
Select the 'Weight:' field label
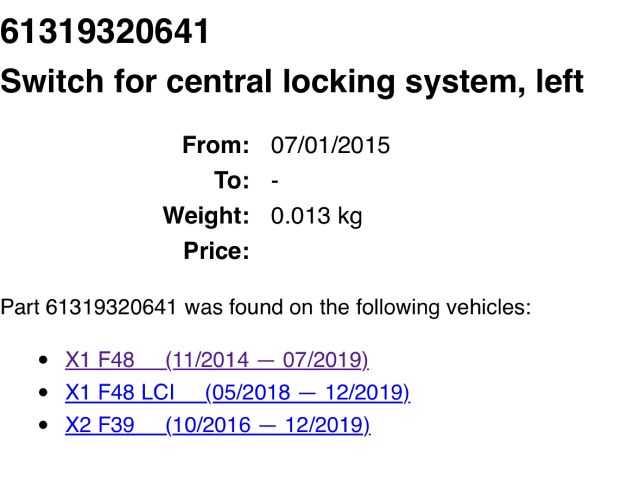coord(205,216)
